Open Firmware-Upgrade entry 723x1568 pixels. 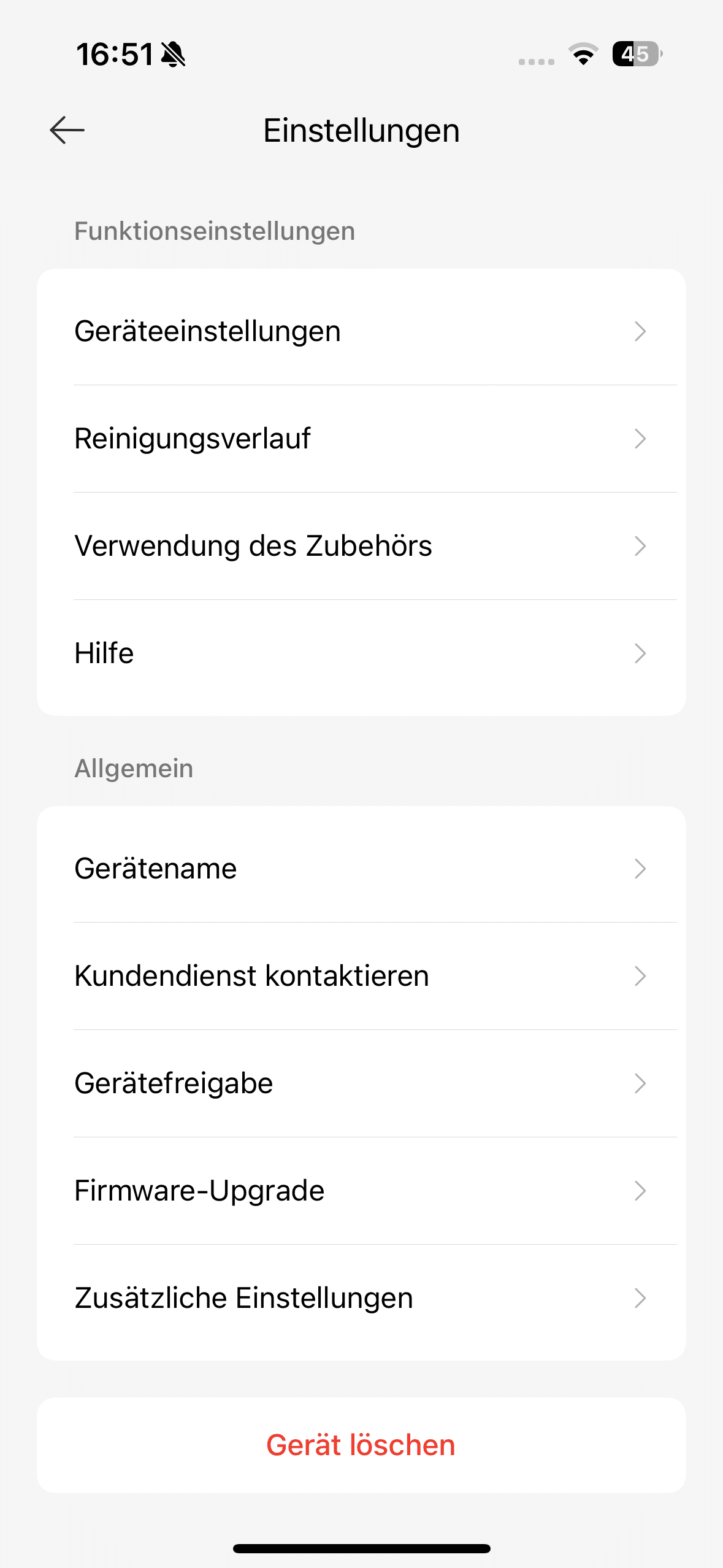click(199, 1191)
